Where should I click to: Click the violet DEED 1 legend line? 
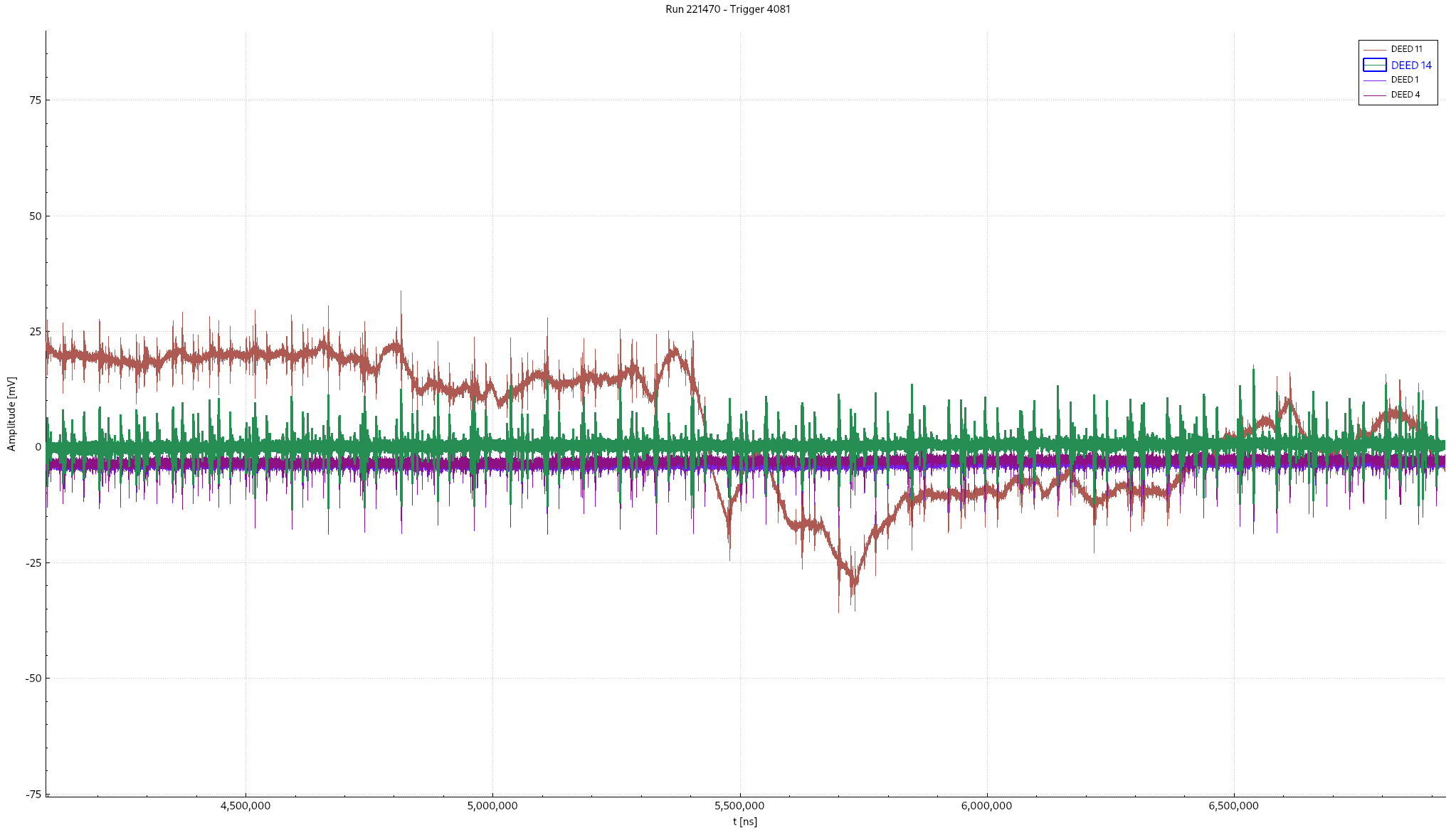pos(1374,80)
